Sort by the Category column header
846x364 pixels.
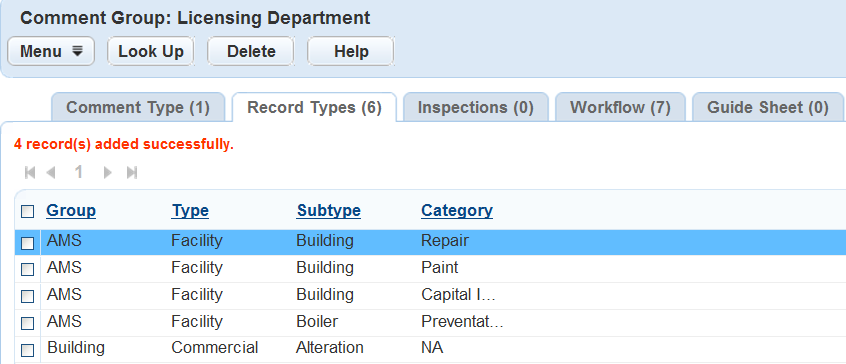456,210
